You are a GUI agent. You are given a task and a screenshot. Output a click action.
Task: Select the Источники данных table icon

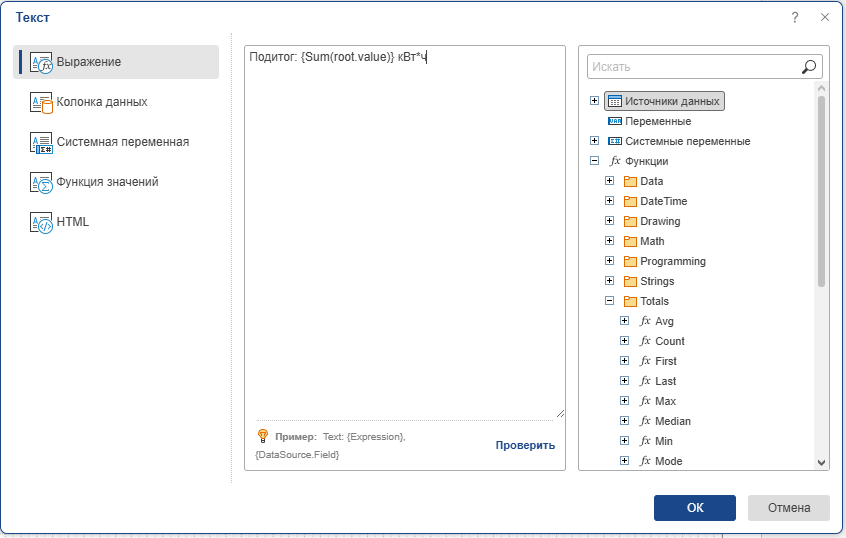point(615,101)
